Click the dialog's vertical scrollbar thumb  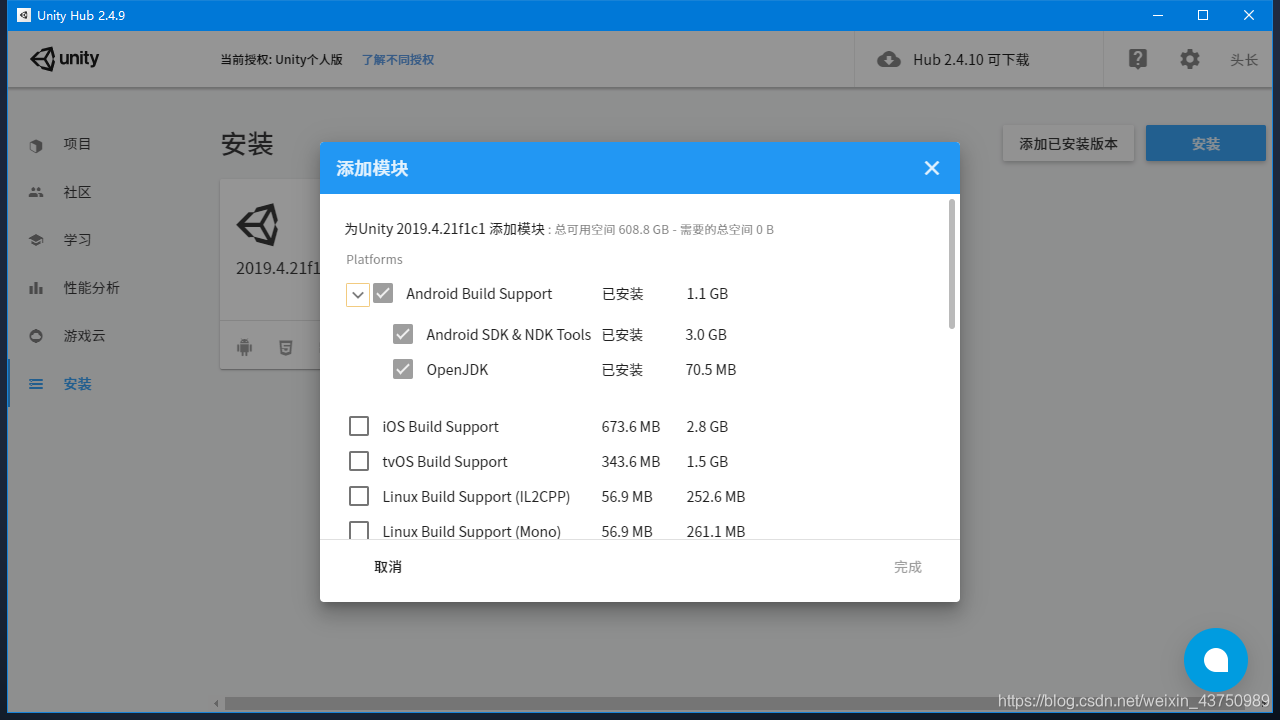(x=952, y=263)
